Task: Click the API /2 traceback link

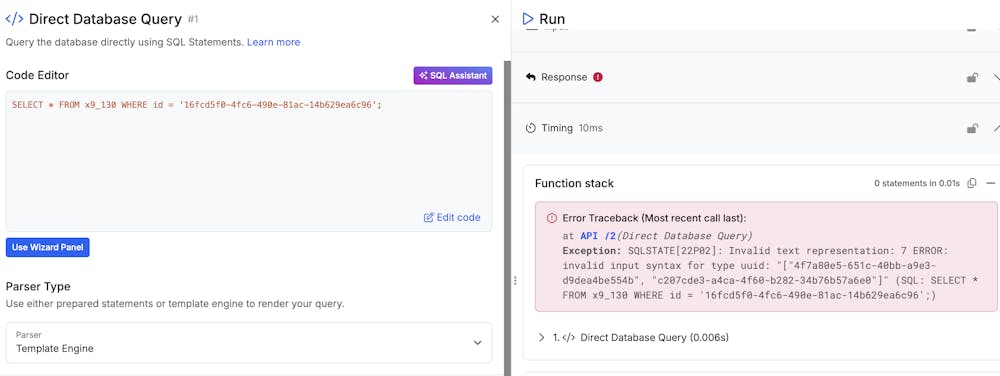Action: coord(598,235)
